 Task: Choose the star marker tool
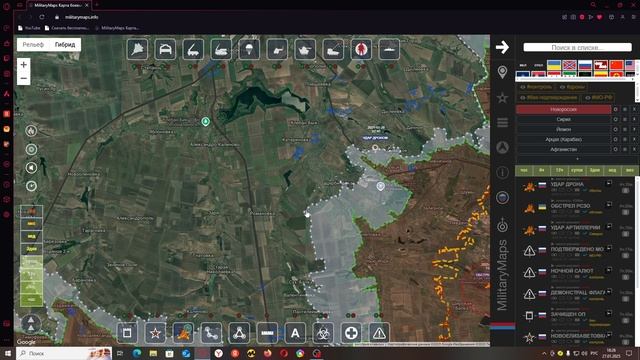pos(155,333)
